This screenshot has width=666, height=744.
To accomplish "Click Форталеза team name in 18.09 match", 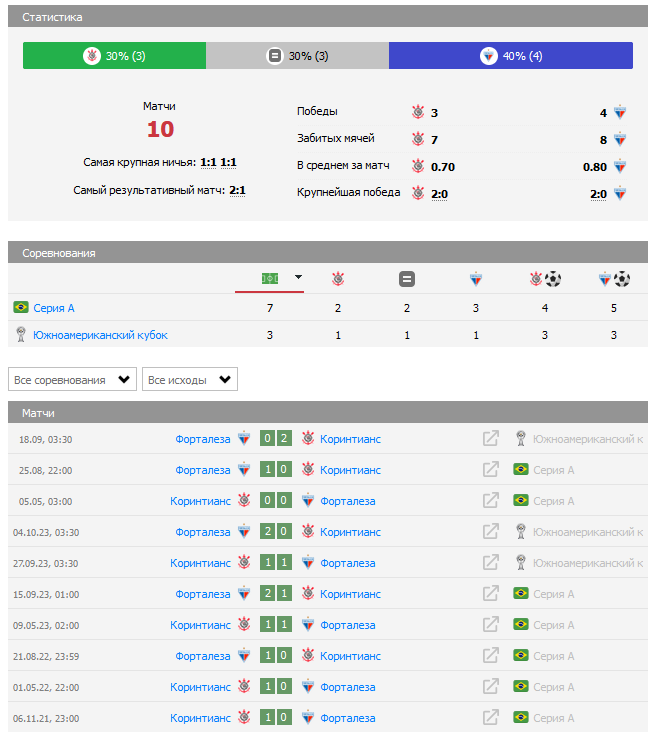I will click(x=202, y=439).
